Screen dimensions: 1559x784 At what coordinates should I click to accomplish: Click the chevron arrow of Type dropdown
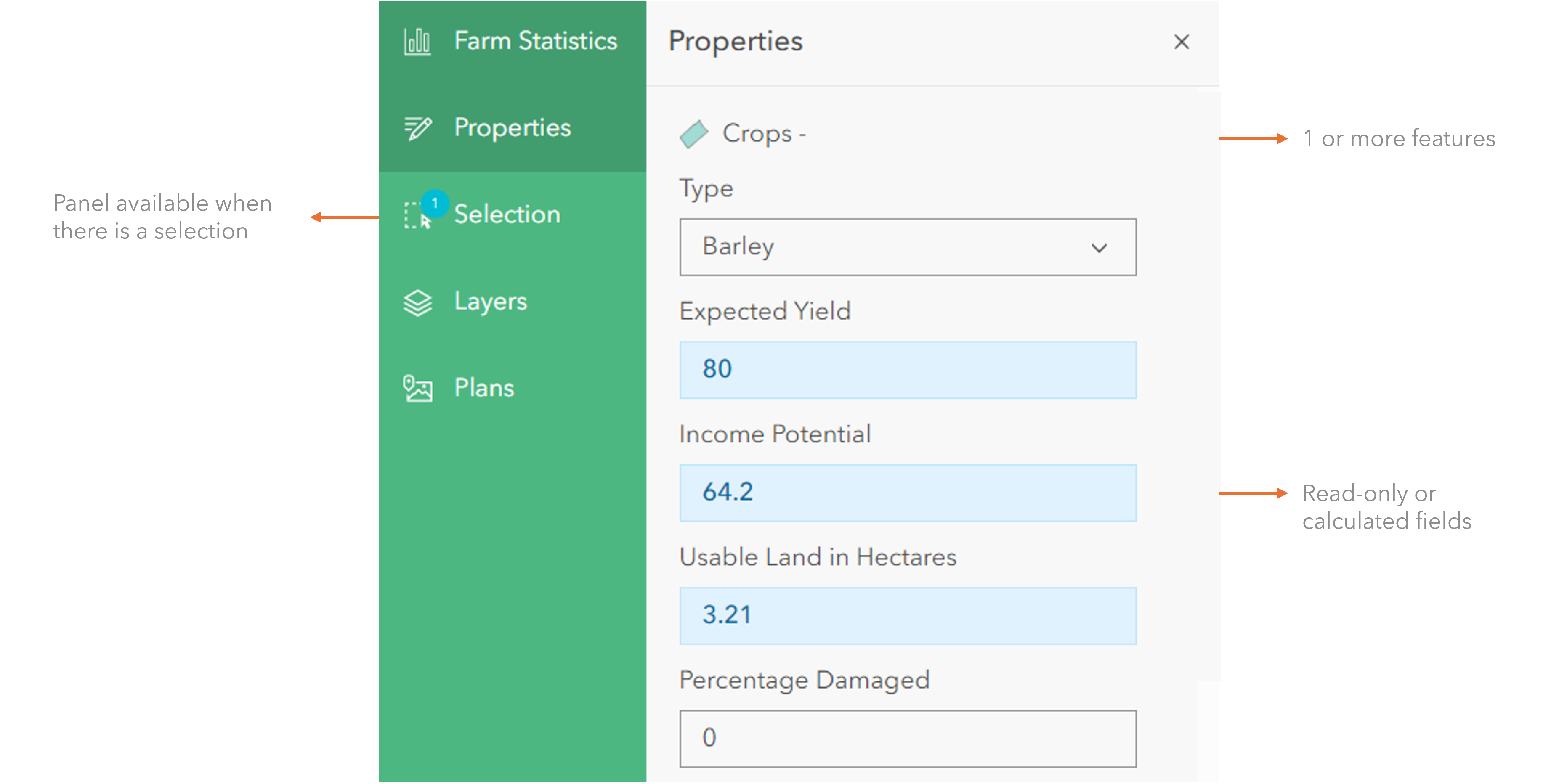[x=1099, y=248]
